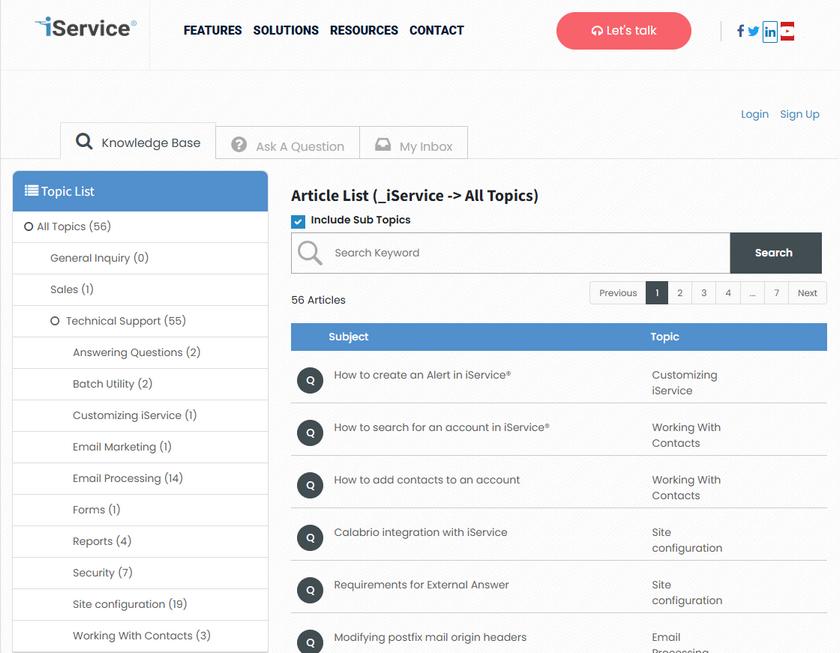Click Q icon beside search for account article

click(310, 433)
